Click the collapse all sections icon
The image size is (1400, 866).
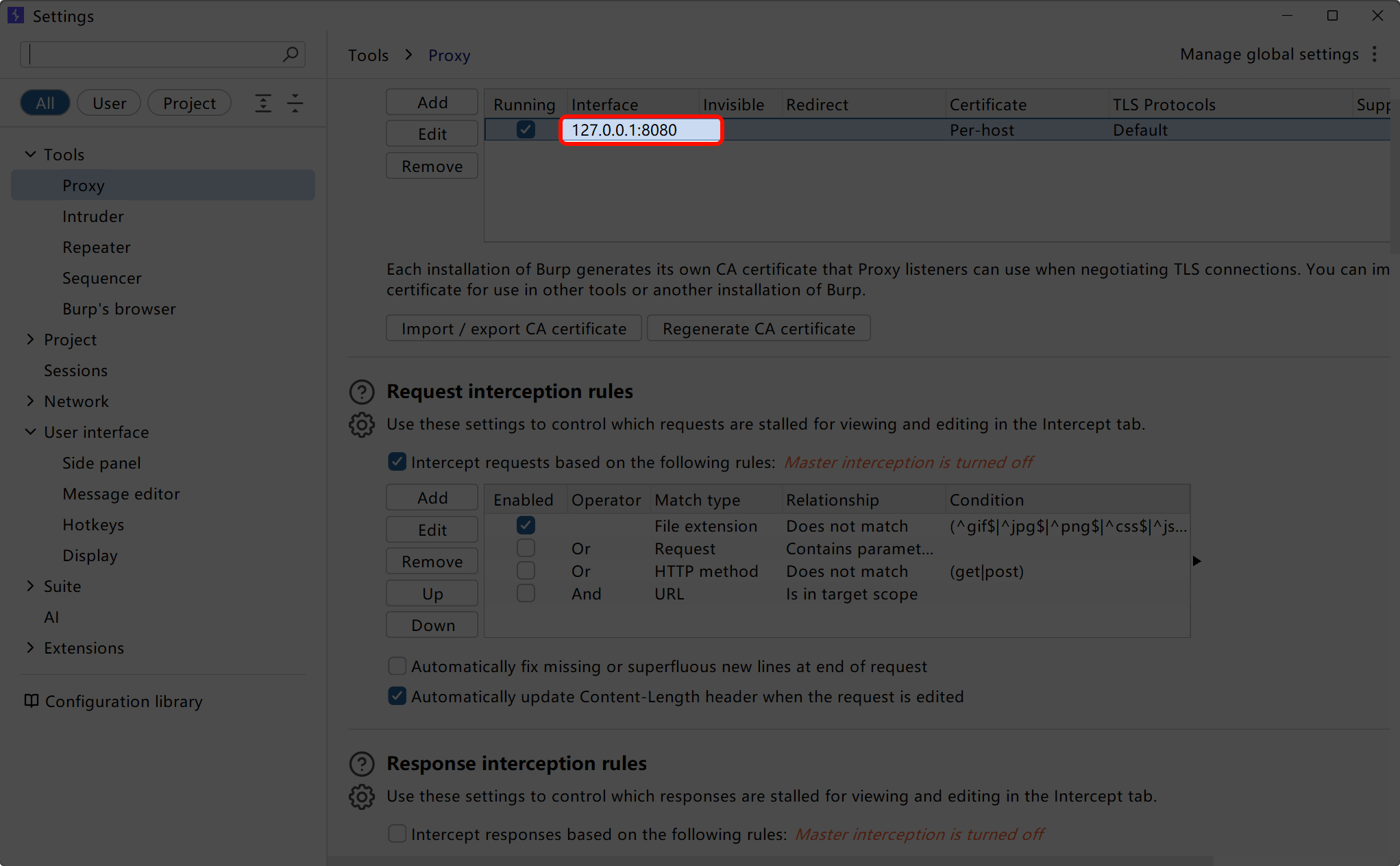point(295,103)
